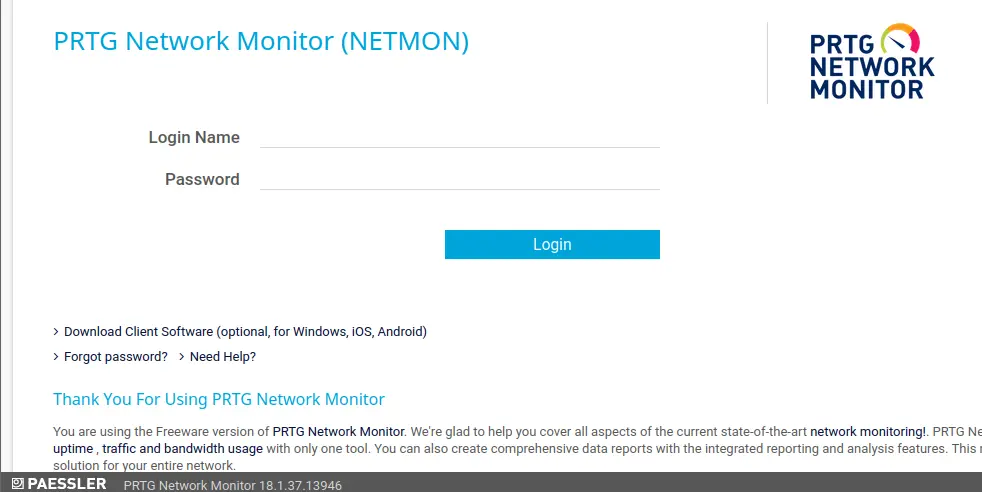Open the Forgot password? link
This screenshot has width=982, height=492.
pyautogui.click(x=116, y=357)
